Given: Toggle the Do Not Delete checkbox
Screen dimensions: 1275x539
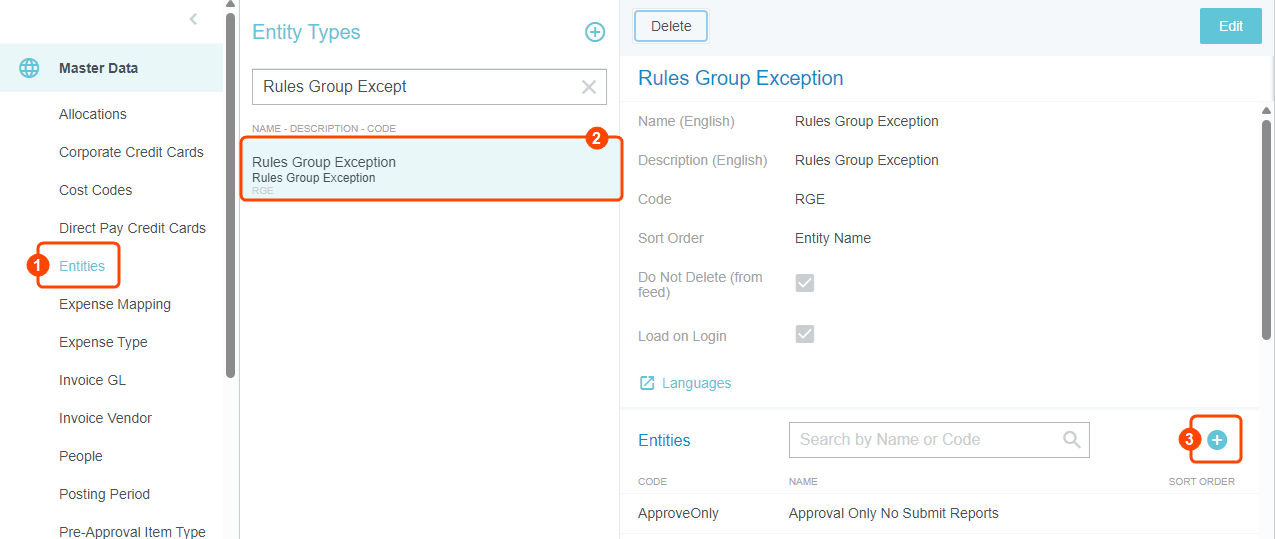Looking at the screenshot, I should tap(804, 283).
